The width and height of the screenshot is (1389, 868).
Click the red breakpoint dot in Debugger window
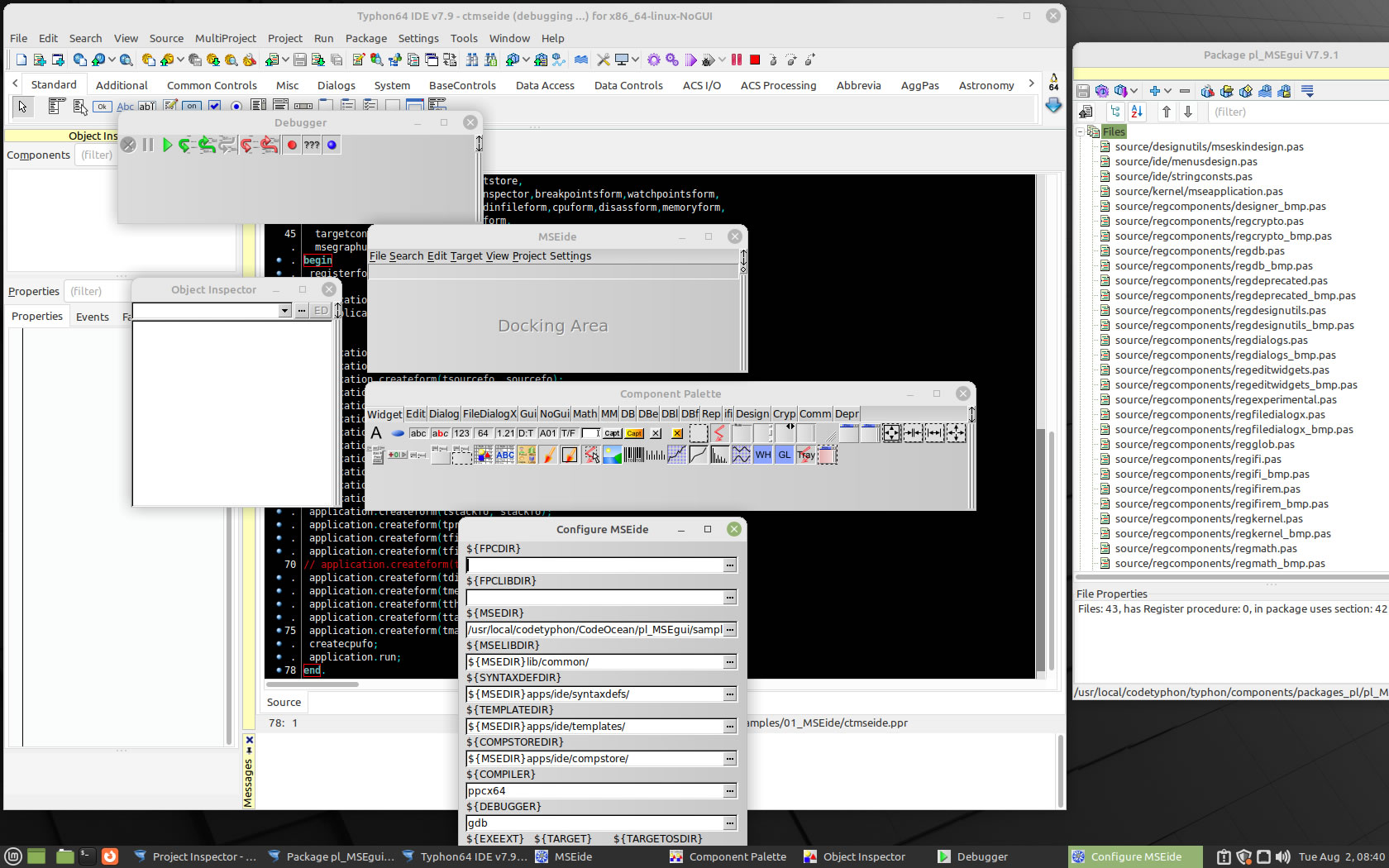[292, 145]
